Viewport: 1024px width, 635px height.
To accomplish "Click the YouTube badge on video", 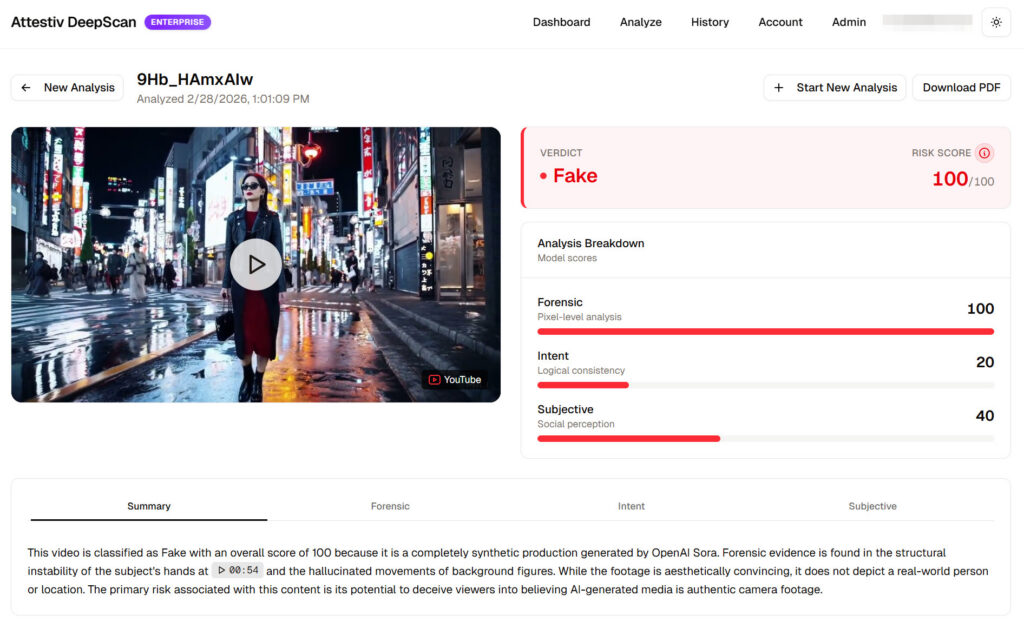I will (455, 380).
